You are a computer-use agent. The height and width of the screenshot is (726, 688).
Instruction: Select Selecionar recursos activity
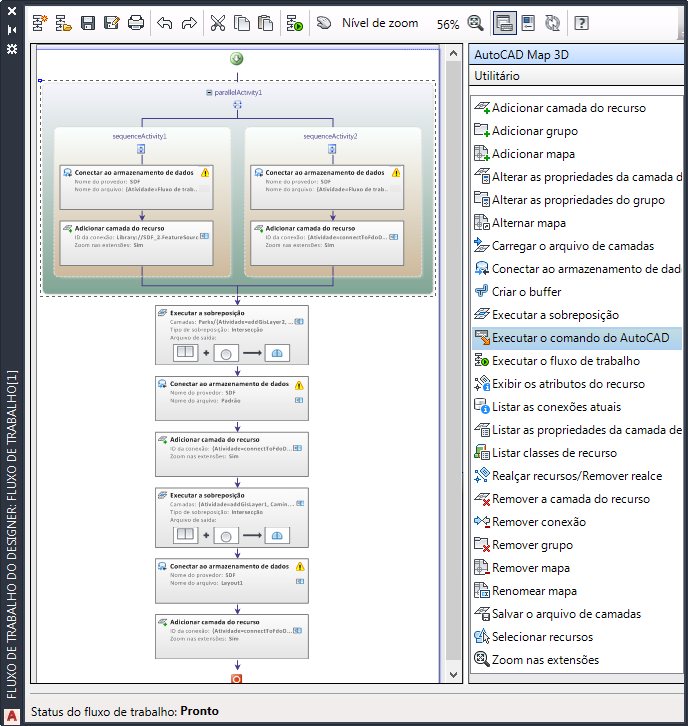coord(577,637)
